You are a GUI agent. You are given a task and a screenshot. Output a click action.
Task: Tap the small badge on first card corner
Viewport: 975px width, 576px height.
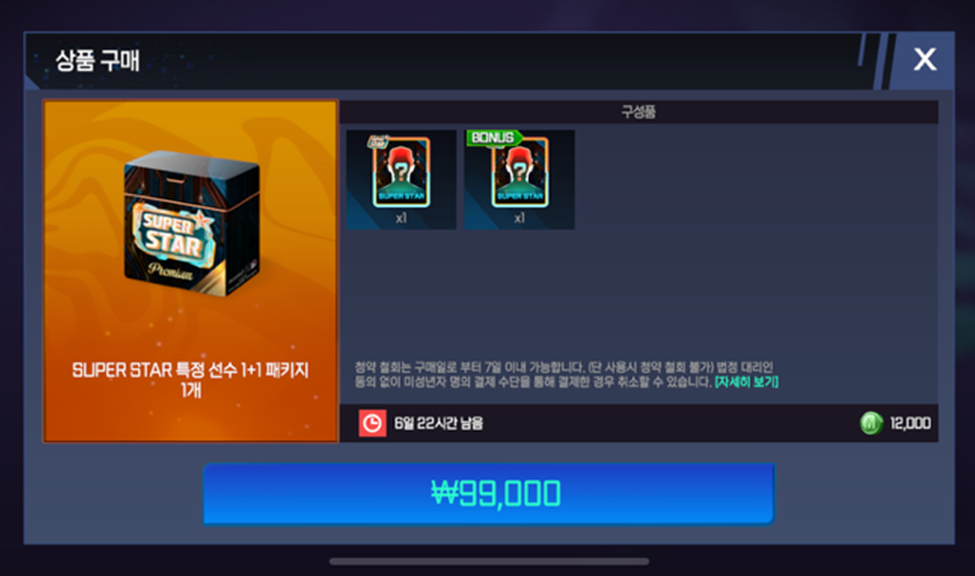378,142
